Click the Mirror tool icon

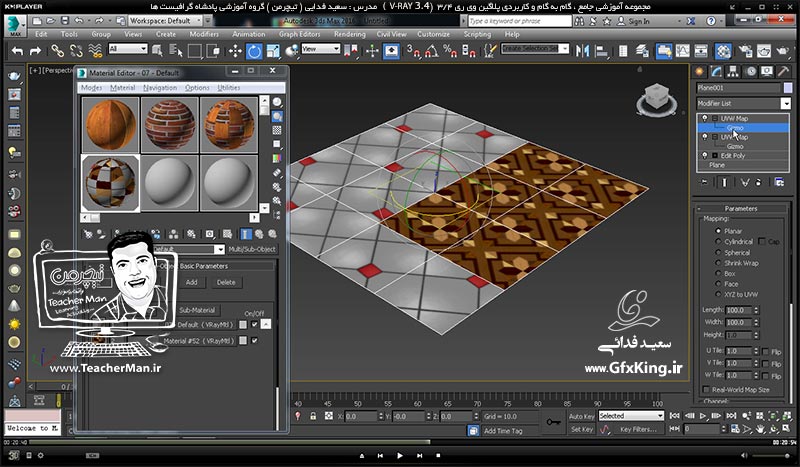(582, 51)
